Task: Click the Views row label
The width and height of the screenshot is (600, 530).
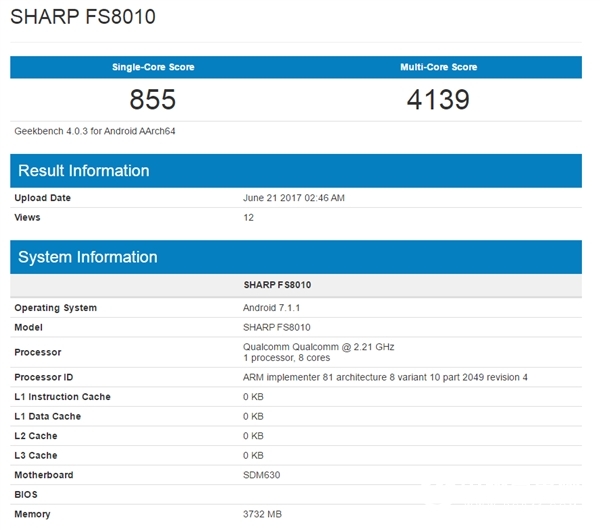Action: (28, 217)
